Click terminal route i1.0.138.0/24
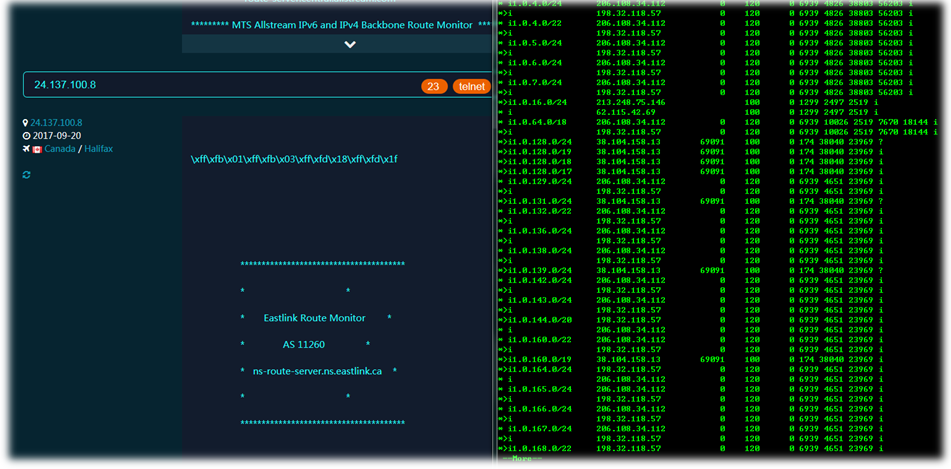 539,251
